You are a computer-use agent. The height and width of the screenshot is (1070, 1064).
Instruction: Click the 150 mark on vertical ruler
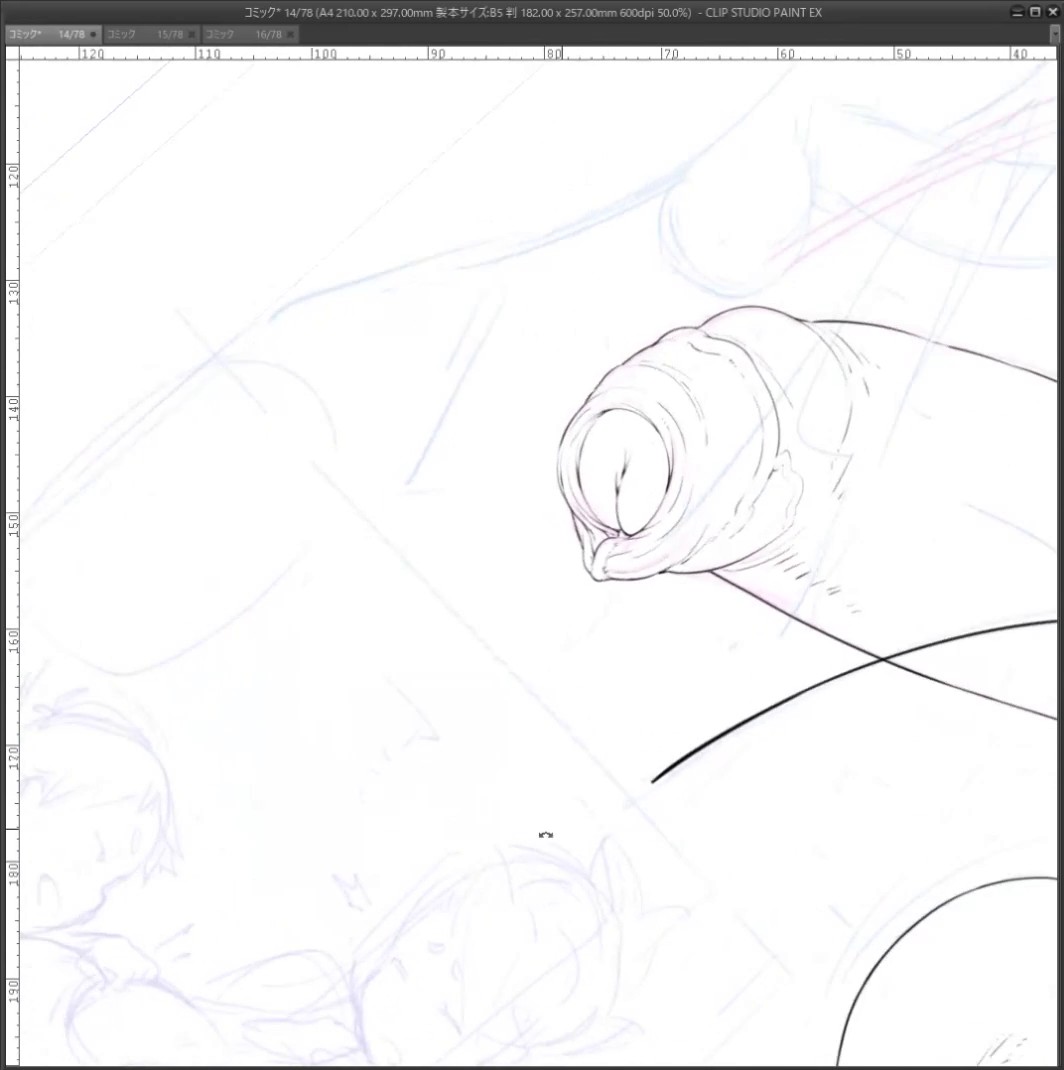[13, 525]
